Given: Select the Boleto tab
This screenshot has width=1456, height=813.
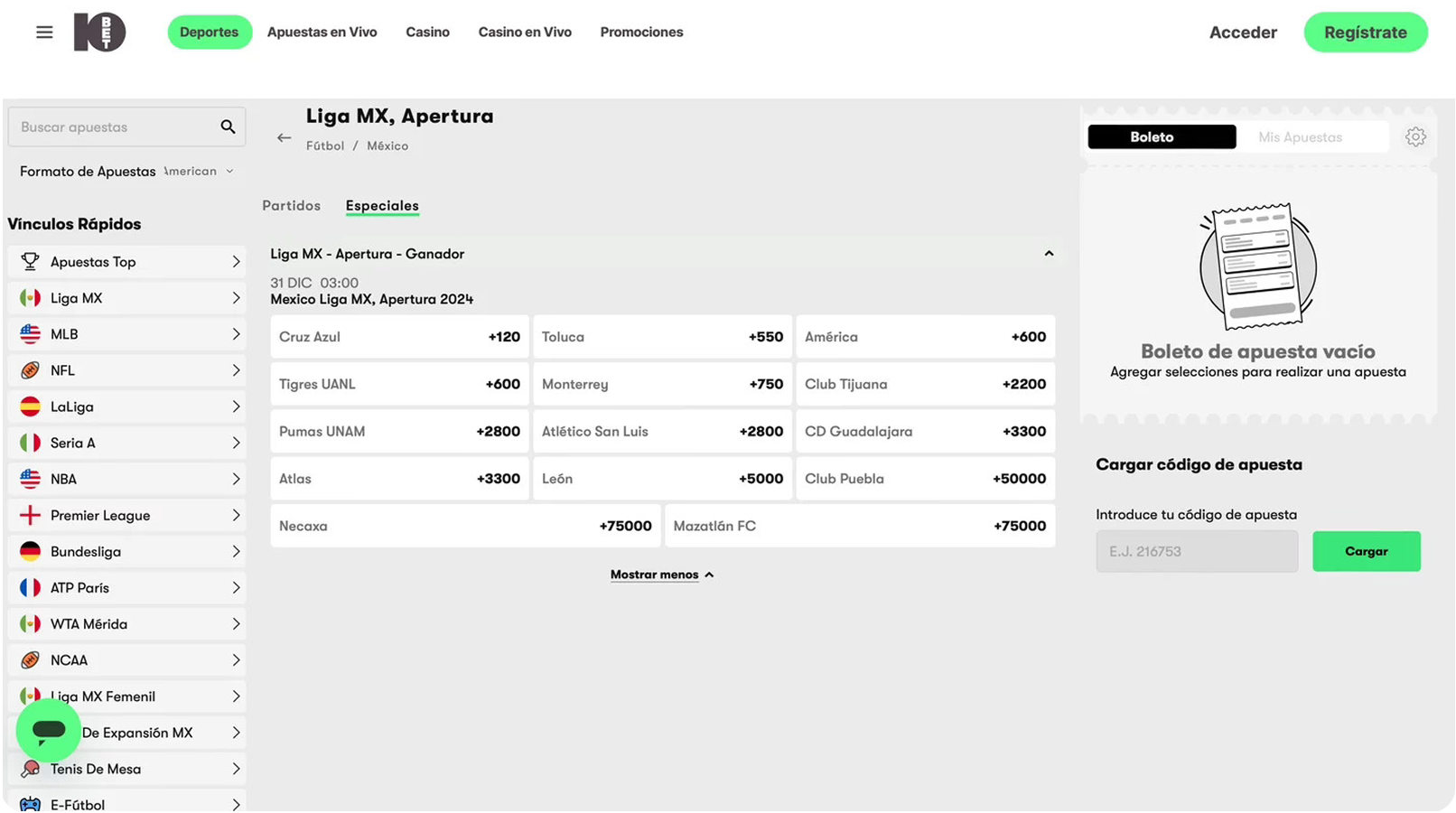Looking at the screenshot, I should tap(1162, 137).
